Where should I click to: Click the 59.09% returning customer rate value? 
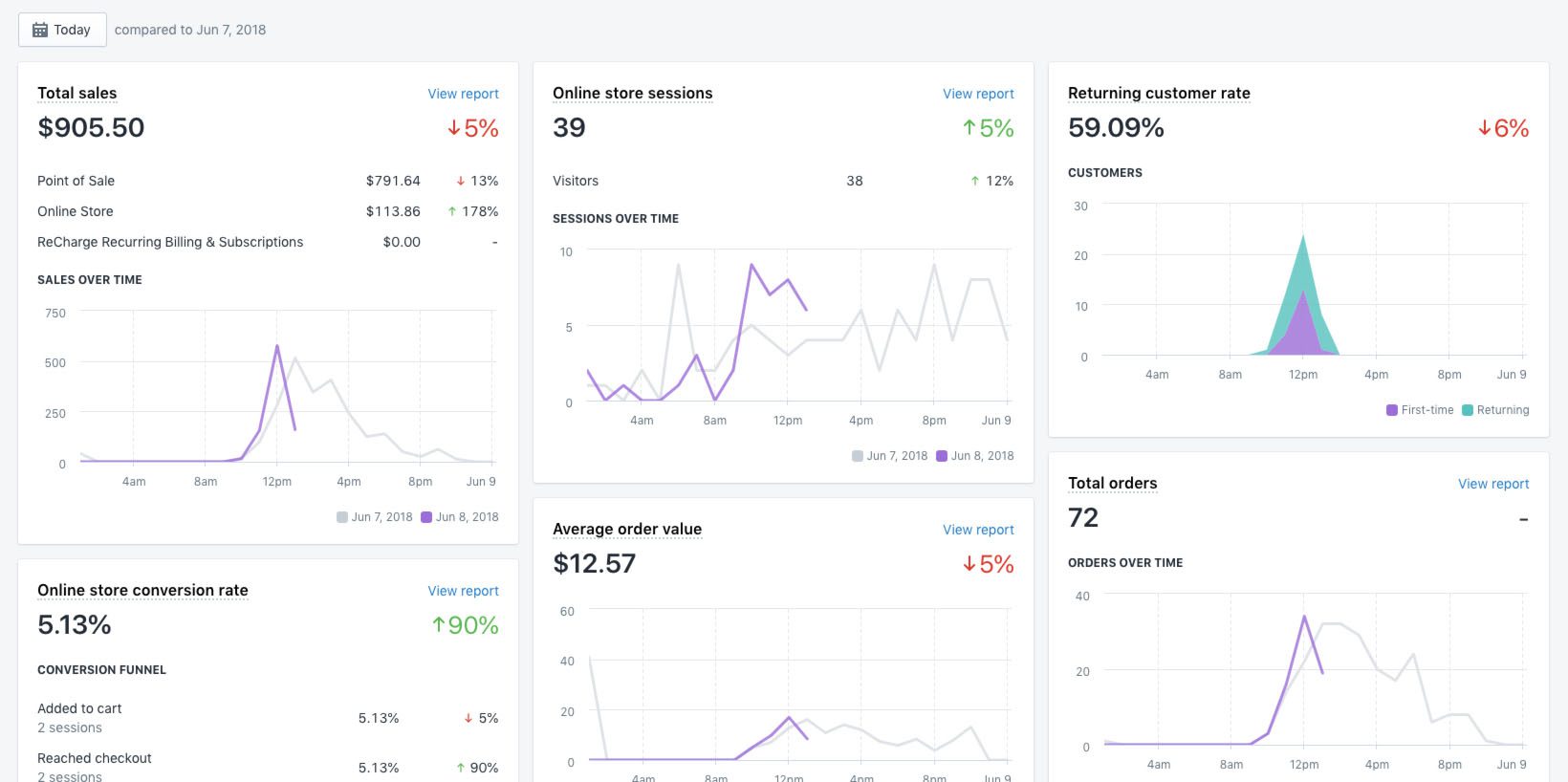pyautogui.click(x=1116, y=127)
